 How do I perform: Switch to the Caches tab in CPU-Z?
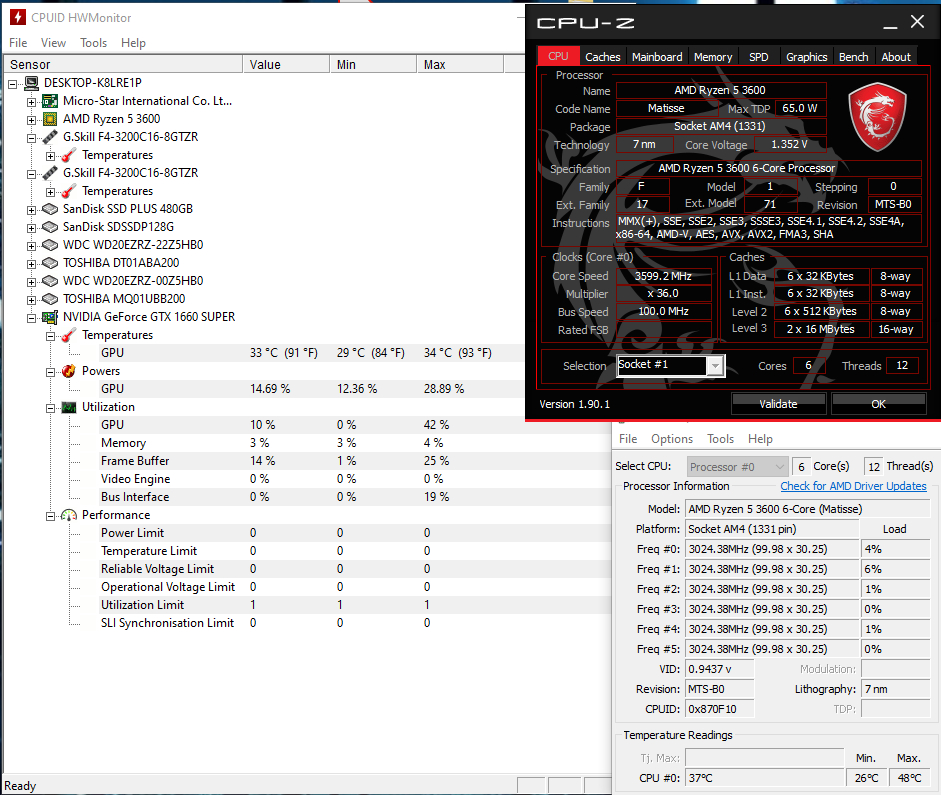(x=603, y=56)
